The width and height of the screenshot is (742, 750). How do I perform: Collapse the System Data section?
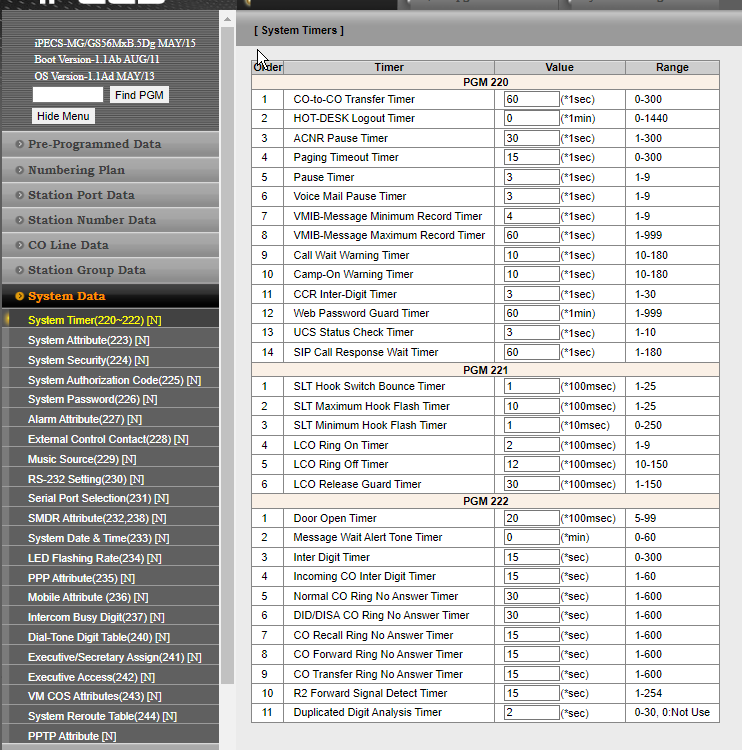(66, 296)
